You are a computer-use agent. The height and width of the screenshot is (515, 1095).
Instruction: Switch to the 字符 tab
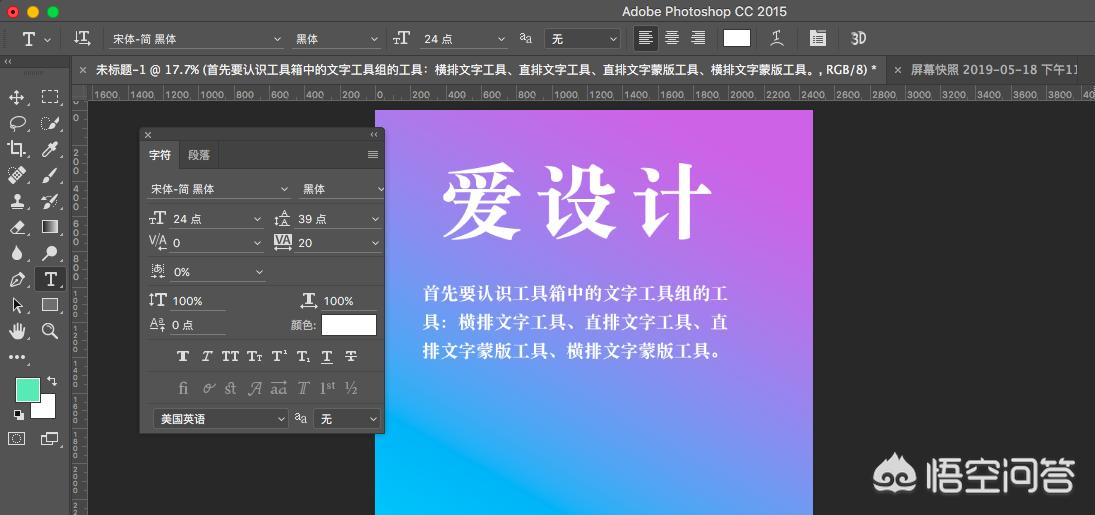pos(160,155)
